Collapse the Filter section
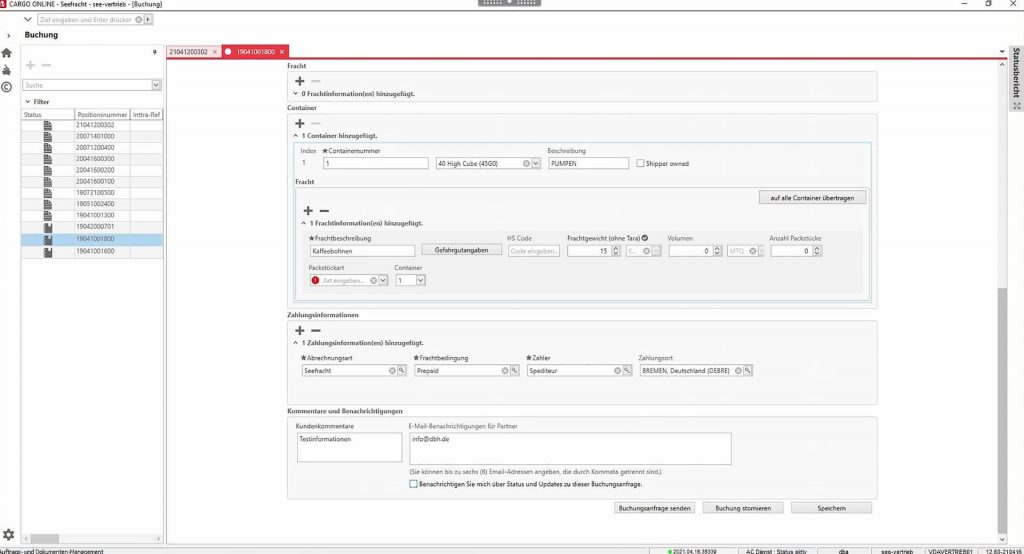The height and width of the screenshot is (554, 1024). tap(27, 102)
